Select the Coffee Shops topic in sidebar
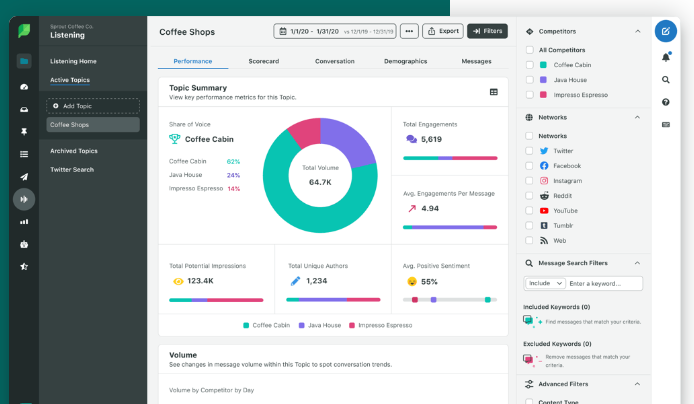Screen dimensions: 694x404 point(93,125)
